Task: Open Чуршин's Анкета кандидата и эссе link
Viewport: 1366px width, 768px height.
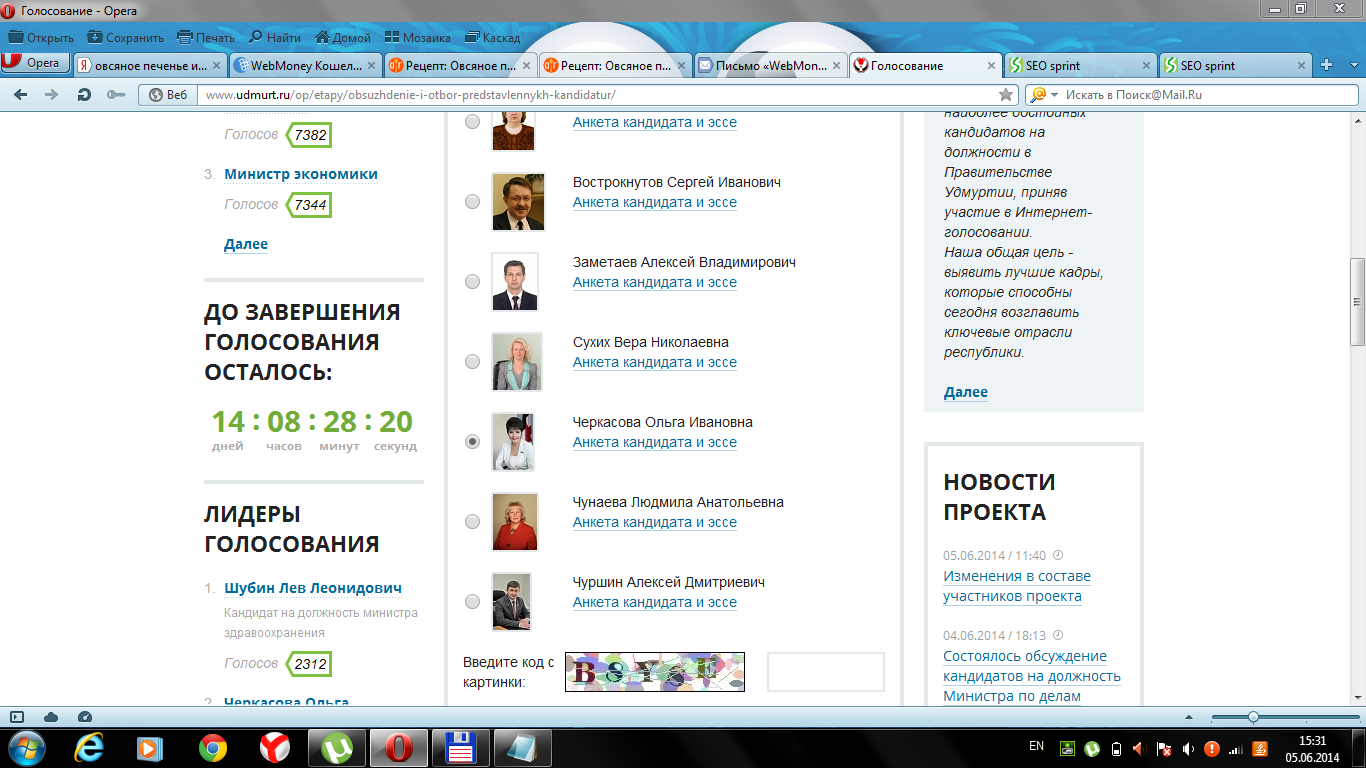Action: click(x=655, y=602)
